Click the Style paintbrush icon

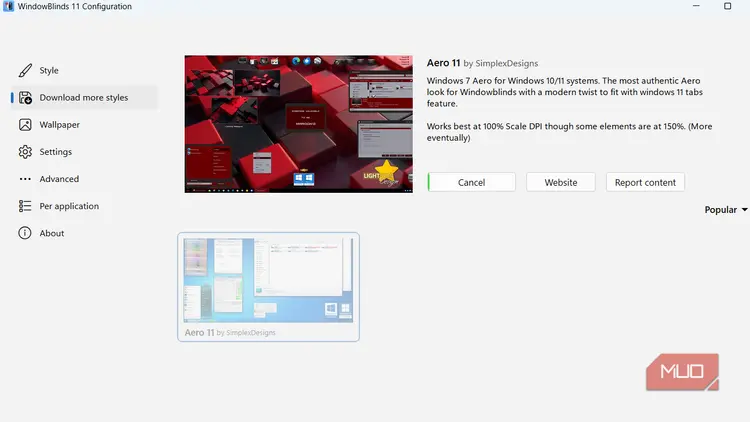click(25, 70)
